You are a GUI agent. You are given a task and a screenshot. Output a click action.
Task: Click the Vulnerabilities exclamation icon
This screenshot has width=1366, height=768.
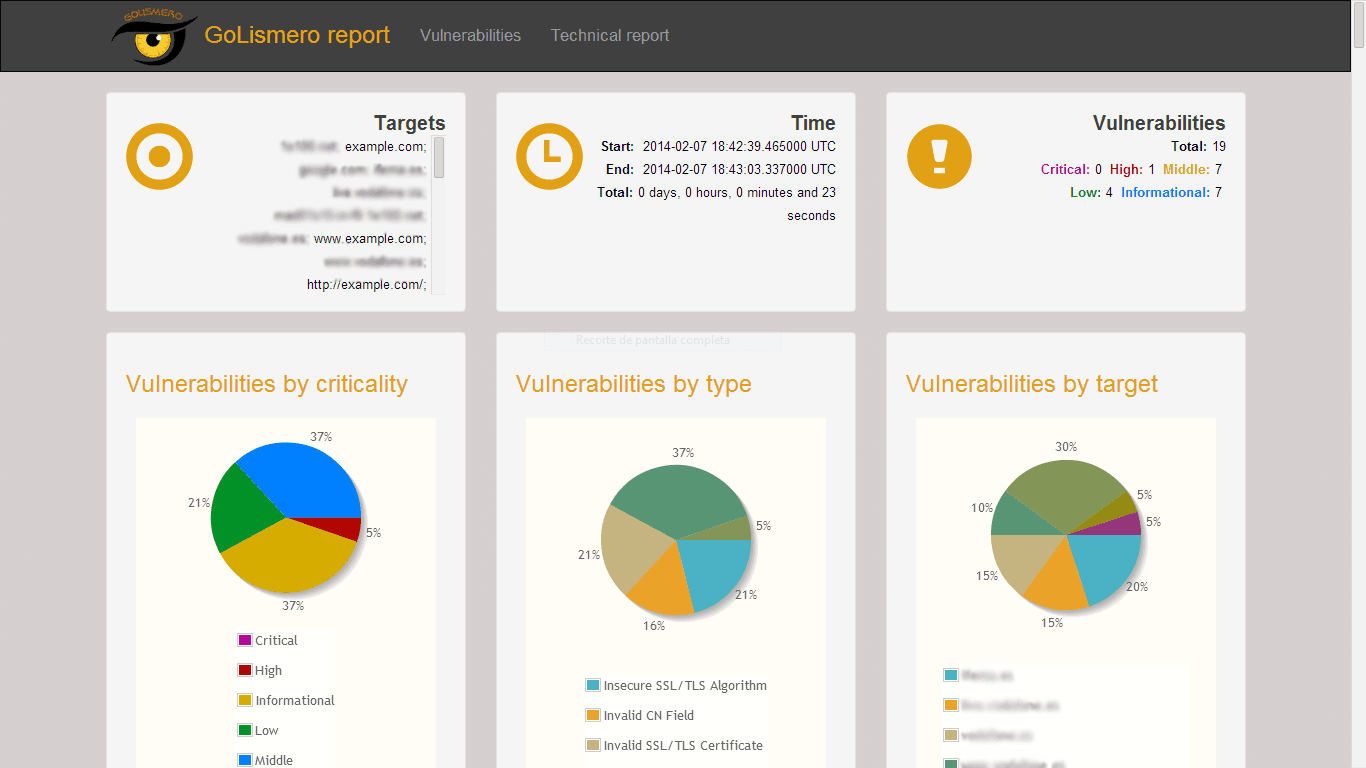pos(939,156)
